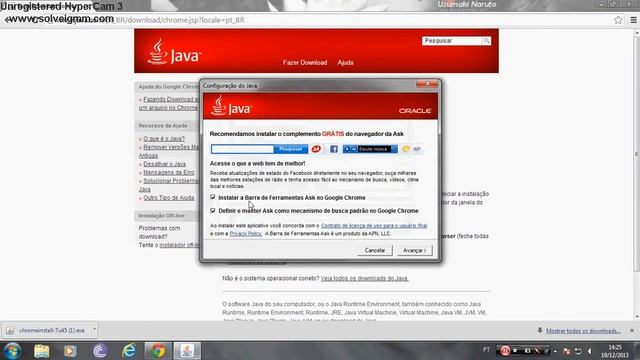Click the Avançar button
The height and width of the screenshot is (360, 640).
click(x=415, y=250)
